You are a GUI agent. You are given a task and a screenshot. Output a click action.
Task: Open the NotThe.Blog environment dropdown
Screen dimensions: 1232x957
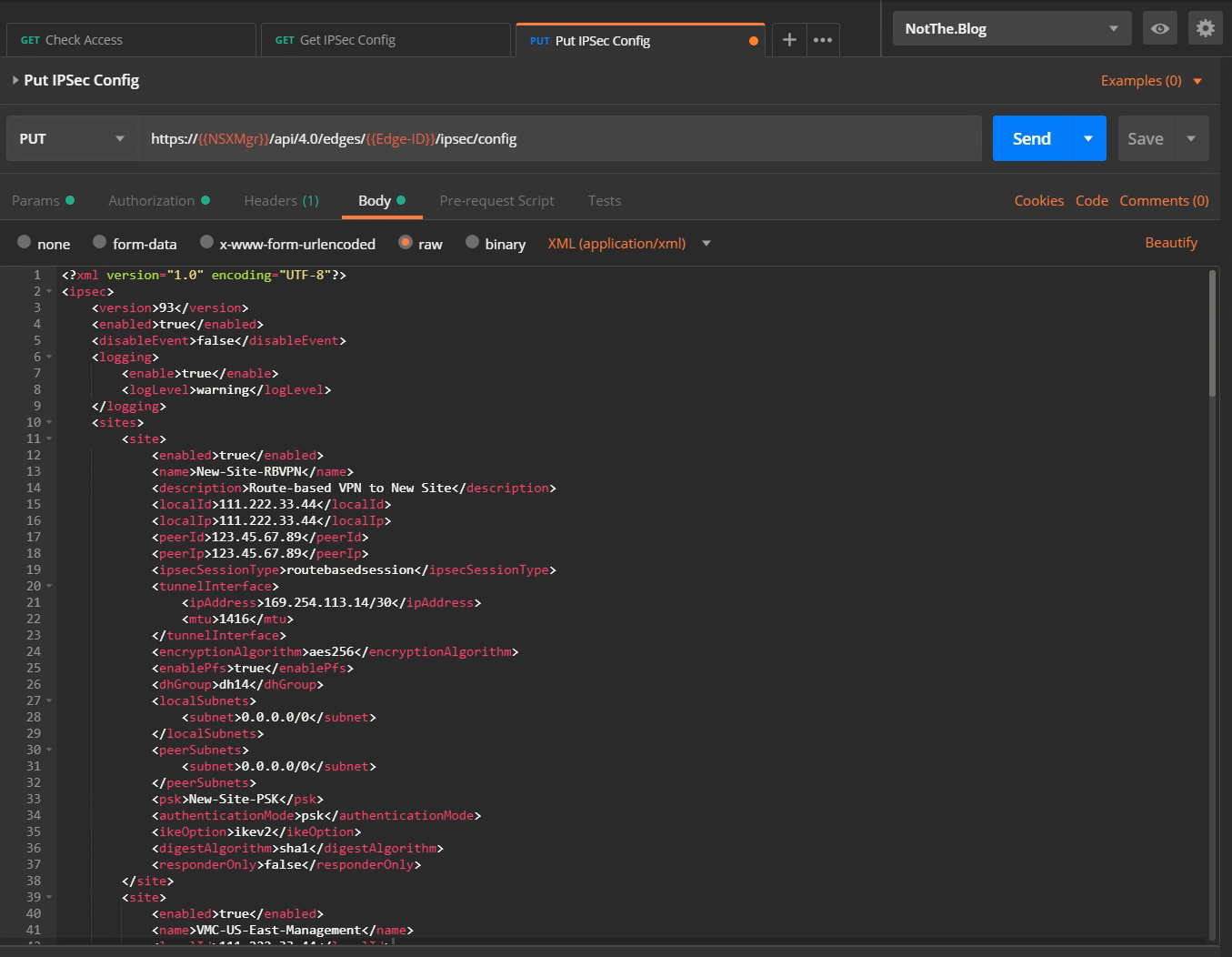[x=1011, y=29]
